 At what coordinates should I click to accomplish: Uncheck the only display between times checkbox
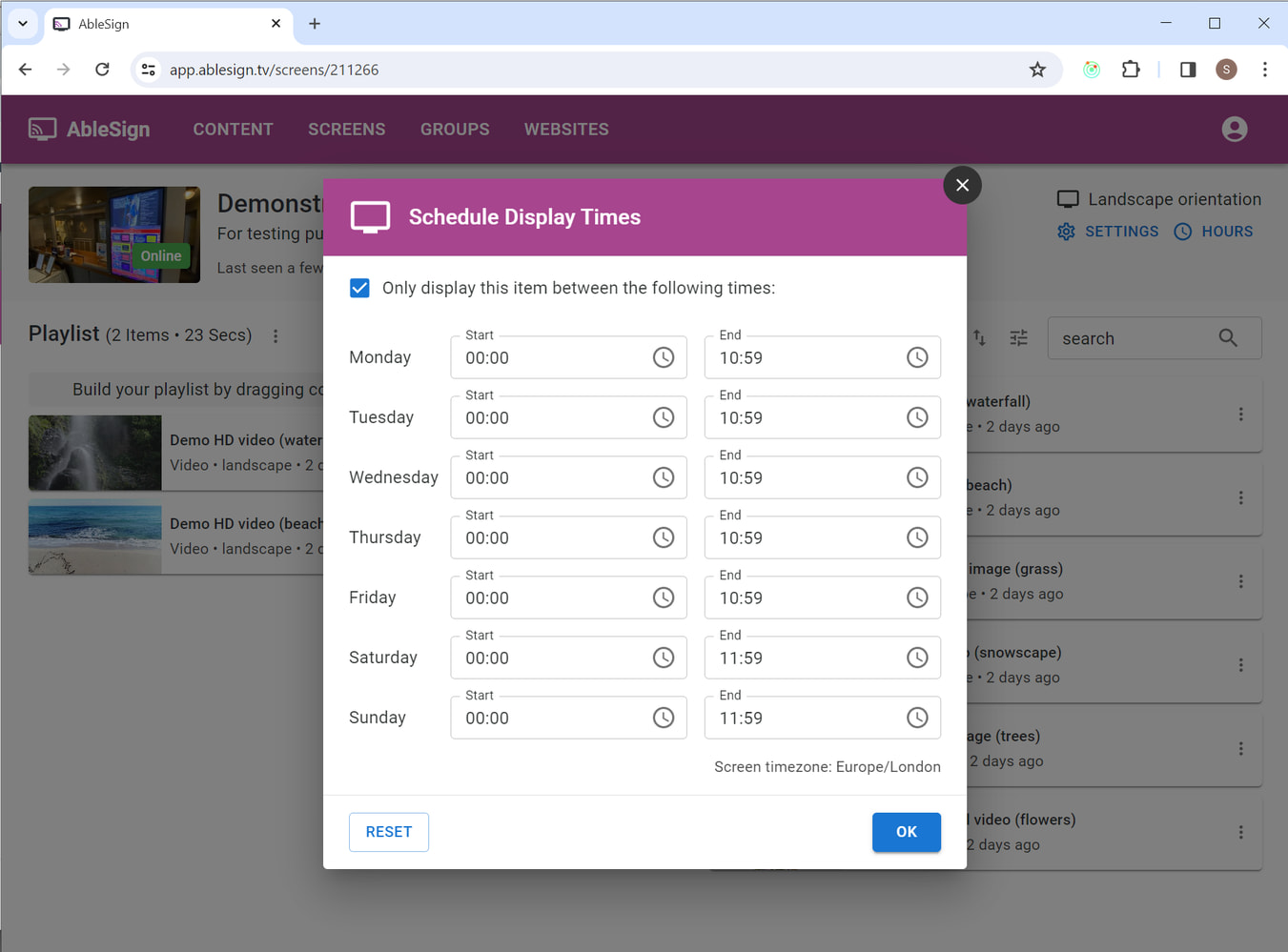point(359,287)
